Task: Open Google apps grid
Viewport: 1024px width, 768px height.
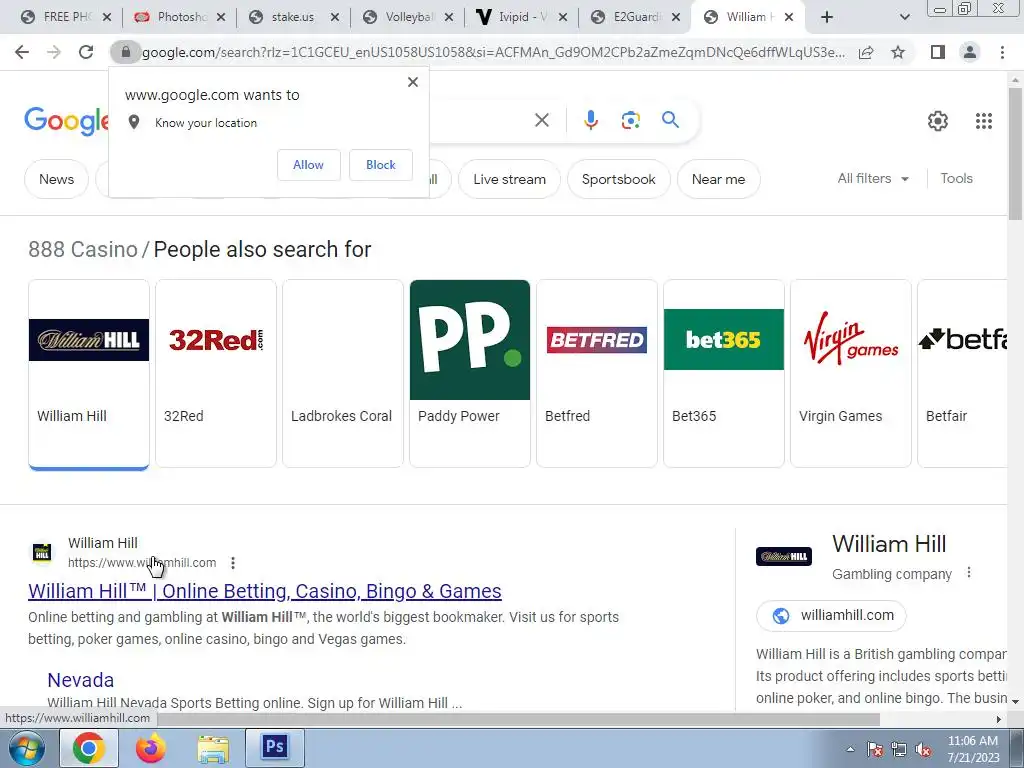Action: tap(984, 121)
